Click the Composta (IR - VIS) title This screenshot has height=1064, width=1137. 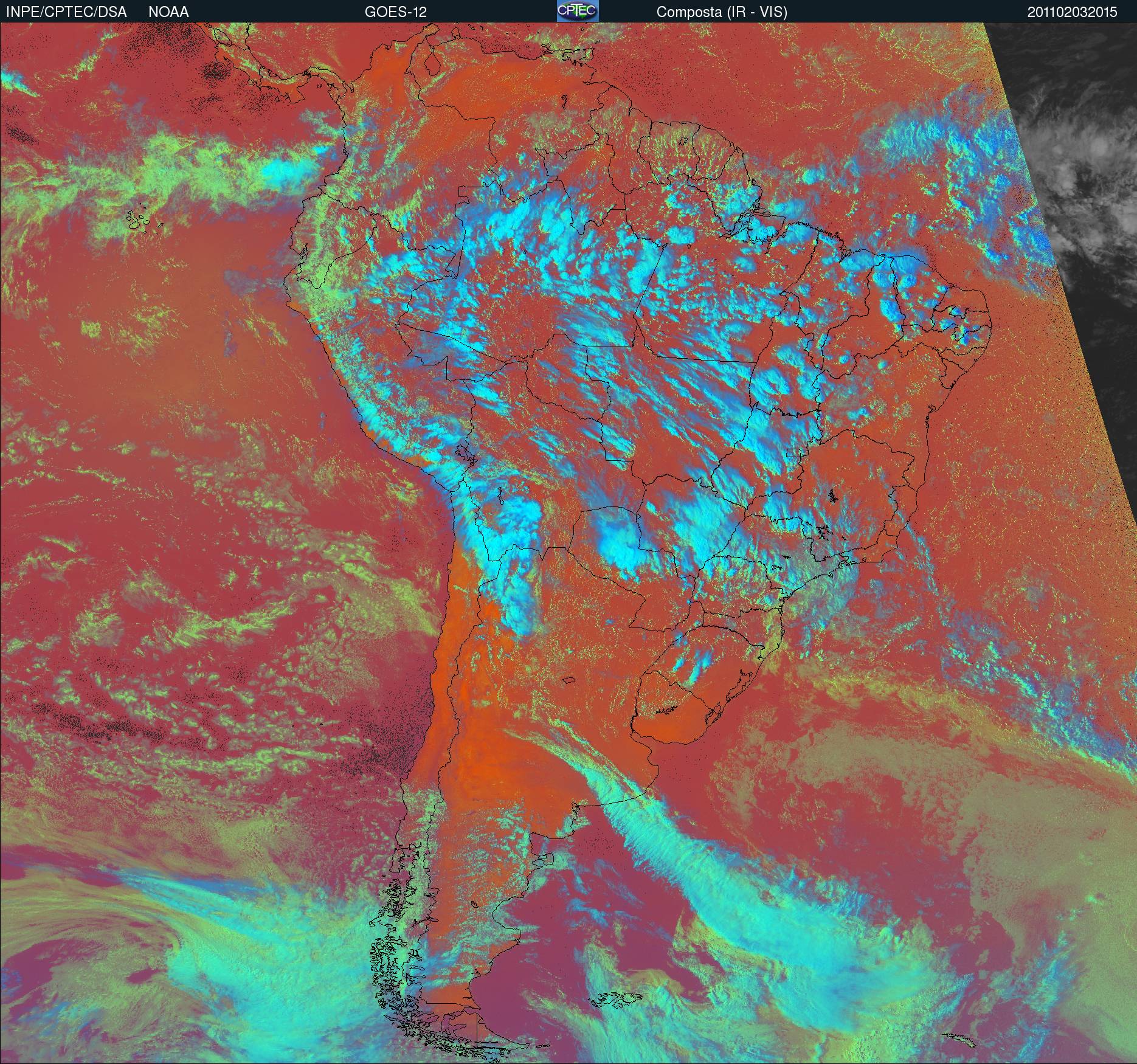tap(722, 12)
